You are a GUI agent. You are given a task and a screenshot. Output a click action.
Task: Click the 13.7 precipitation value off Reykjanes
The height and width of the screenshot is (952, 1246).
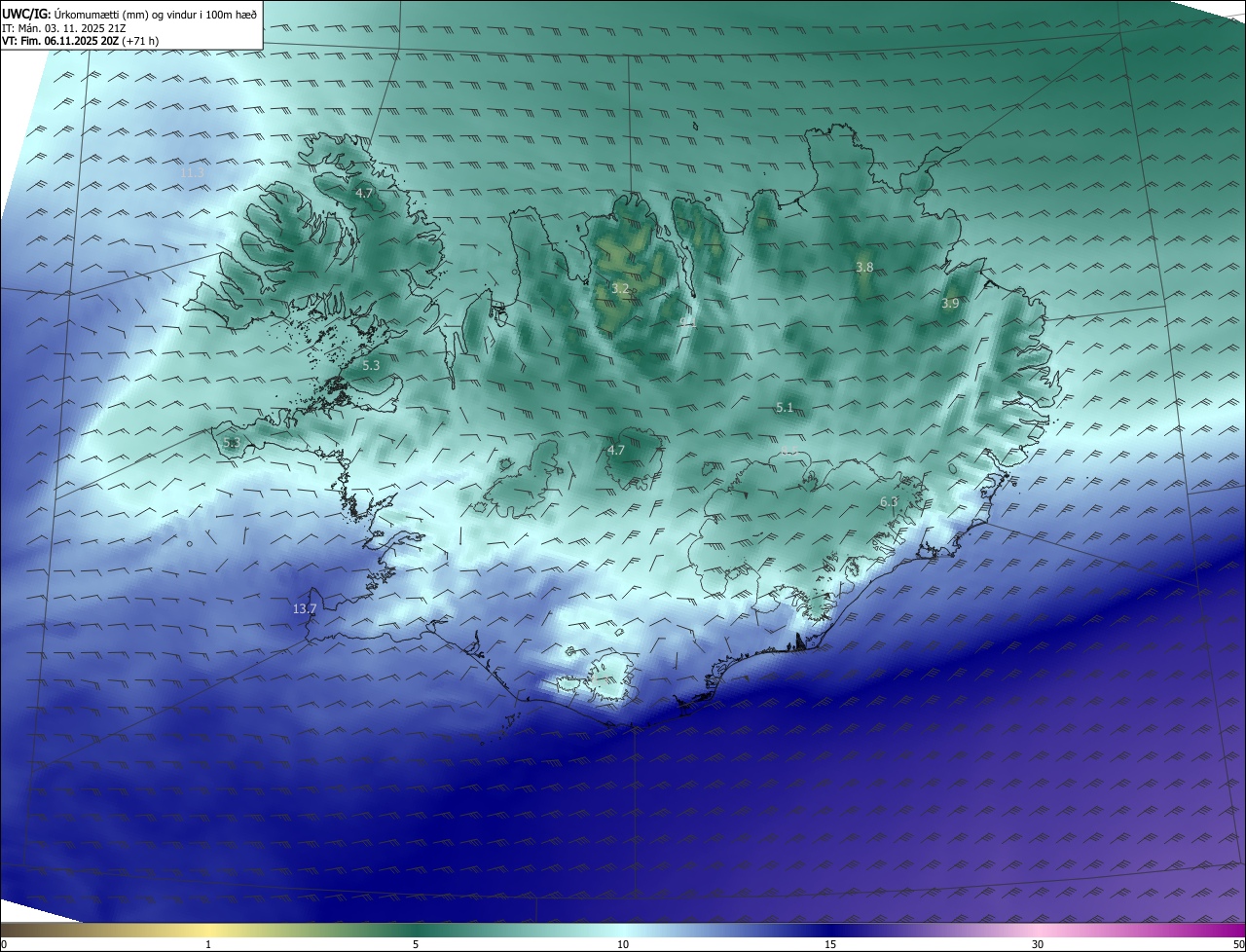click(x=305, y=609)
